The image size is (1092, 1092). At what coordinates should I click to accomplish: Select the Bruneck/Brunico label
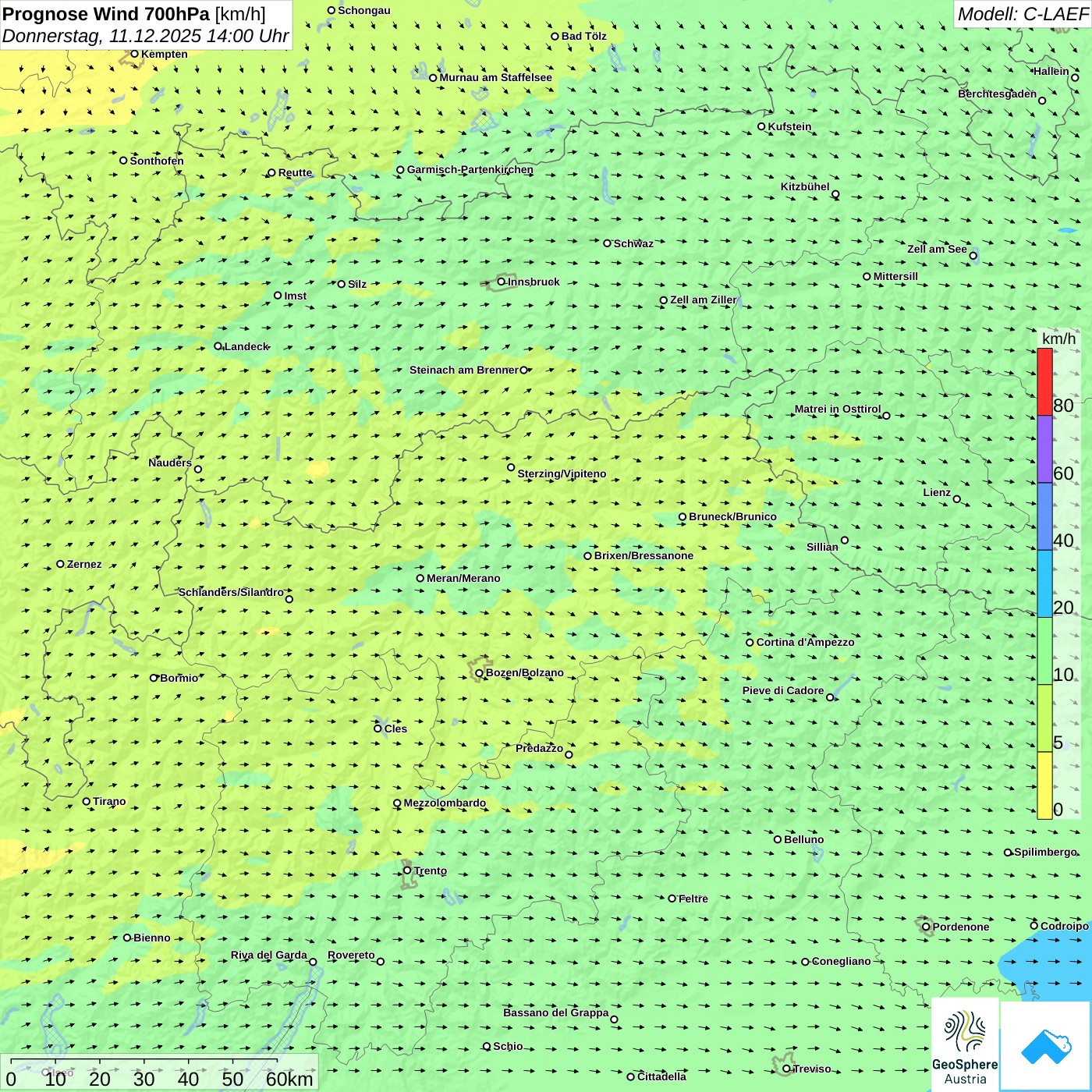point(732,516)
